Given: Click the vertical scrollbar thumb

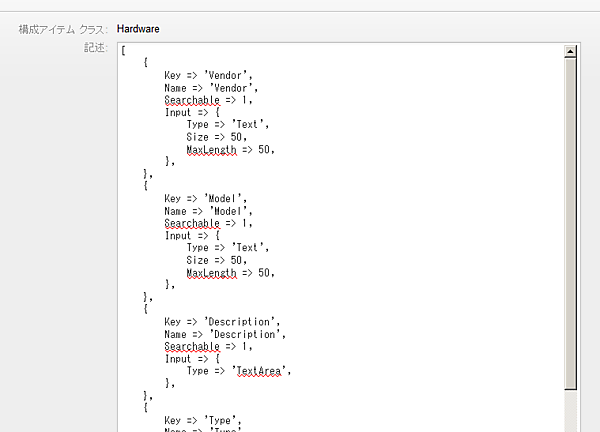Looking at the screenshot, I should click(x=570, y=220).
